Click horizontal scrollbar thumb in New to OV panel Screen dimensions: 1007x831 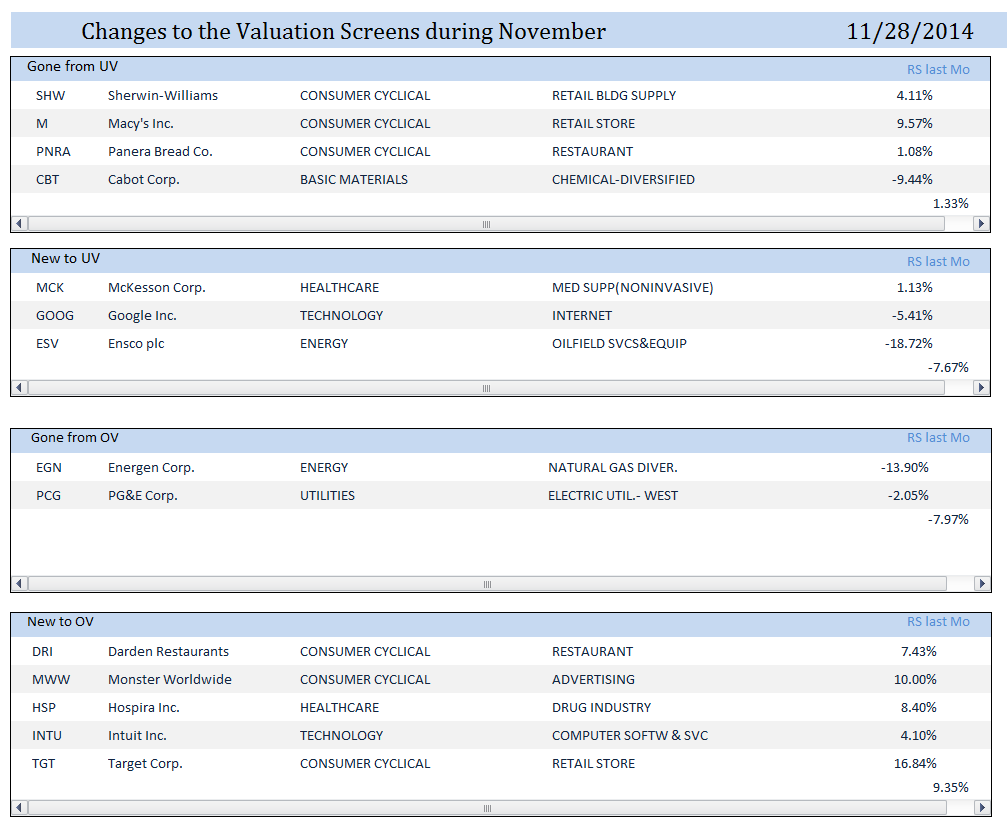[487, 807]
